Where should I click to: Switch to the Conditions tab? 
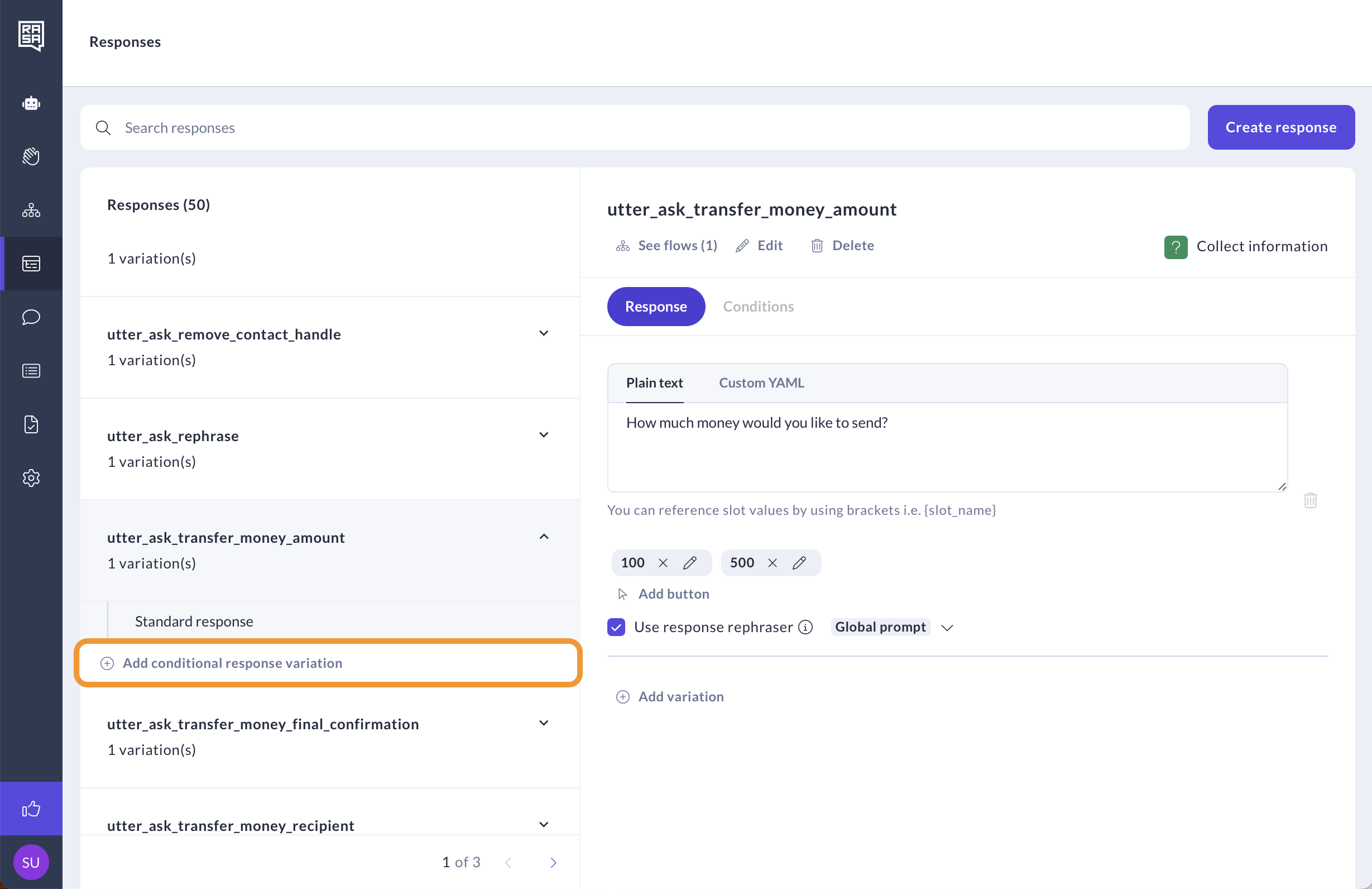point(758,307)
